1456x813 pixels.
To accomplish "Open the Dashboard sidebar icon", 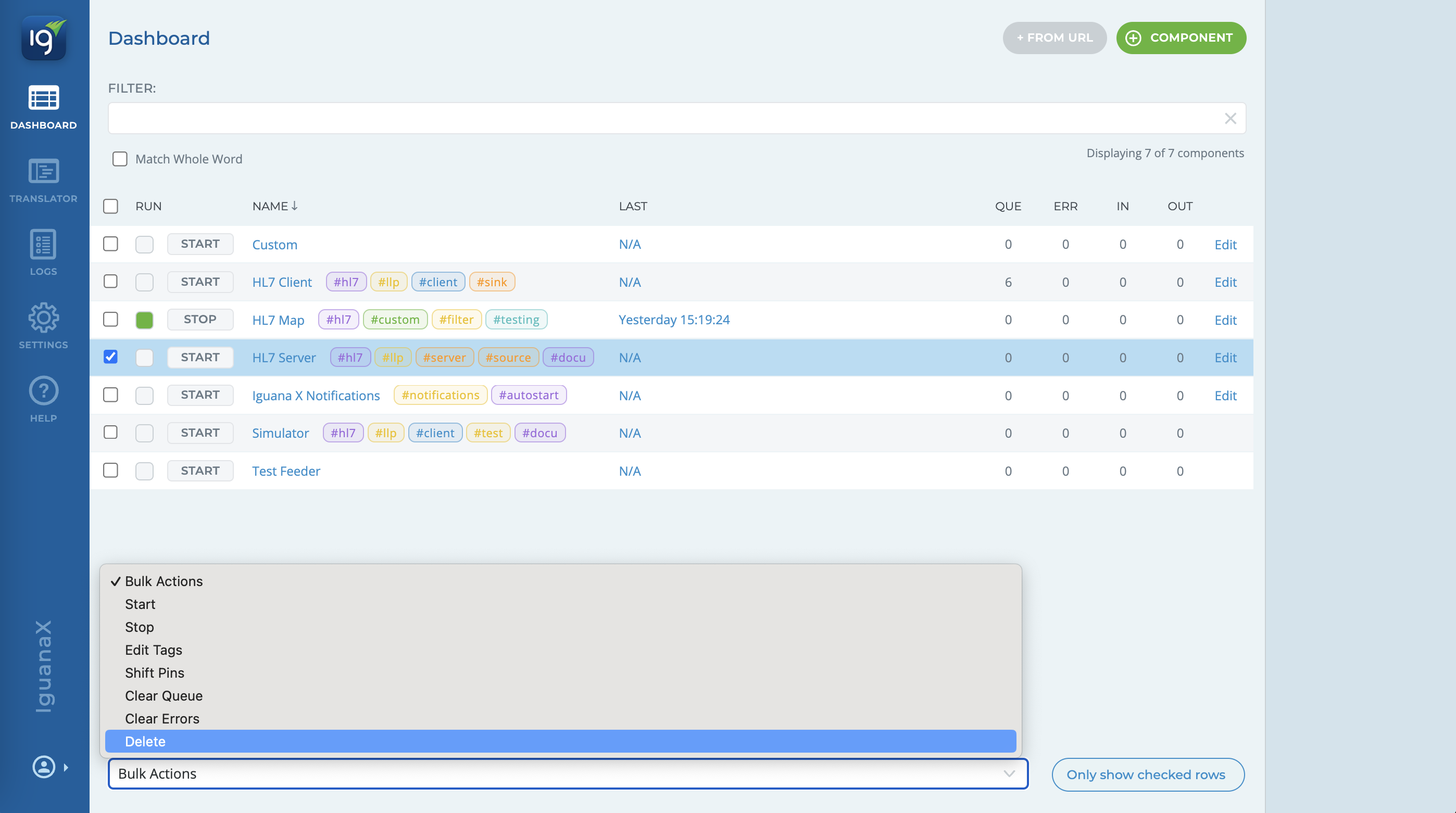I will pyautogui.click(x=44, y=99).
